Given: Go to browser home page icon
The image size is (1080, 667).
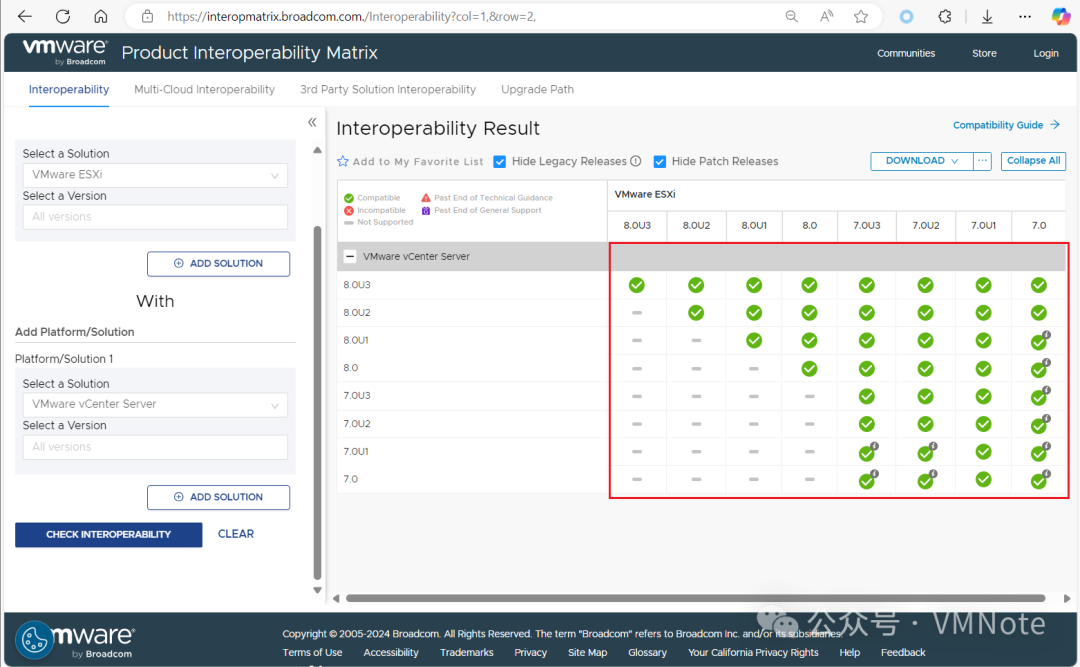Looking at the screenshot, I should 101,16.
